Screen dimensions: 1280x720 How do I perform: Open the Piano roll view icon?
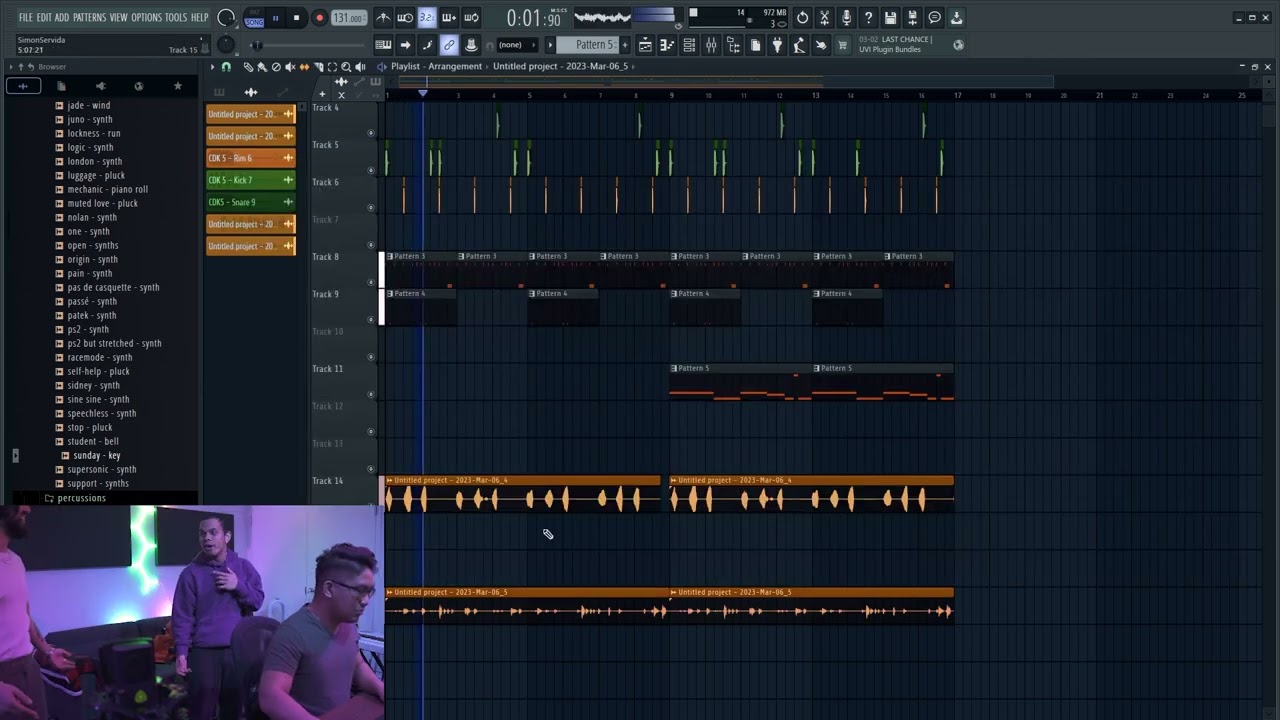(667, 45)
